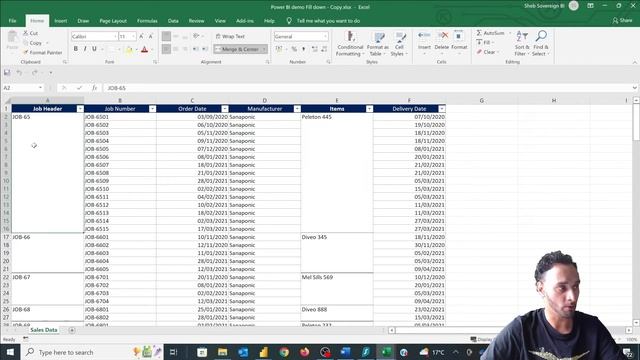Open Format as Table gallery
This screenshot has height=360, width=640.
point(378,44)
